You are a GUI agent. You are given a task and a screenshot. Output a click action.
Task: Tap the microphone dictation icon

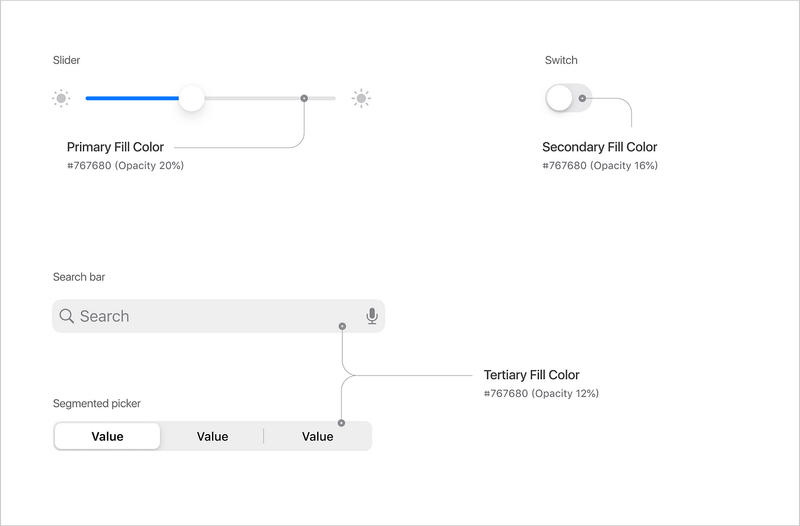pyautogui.click(x=372, y=316)
